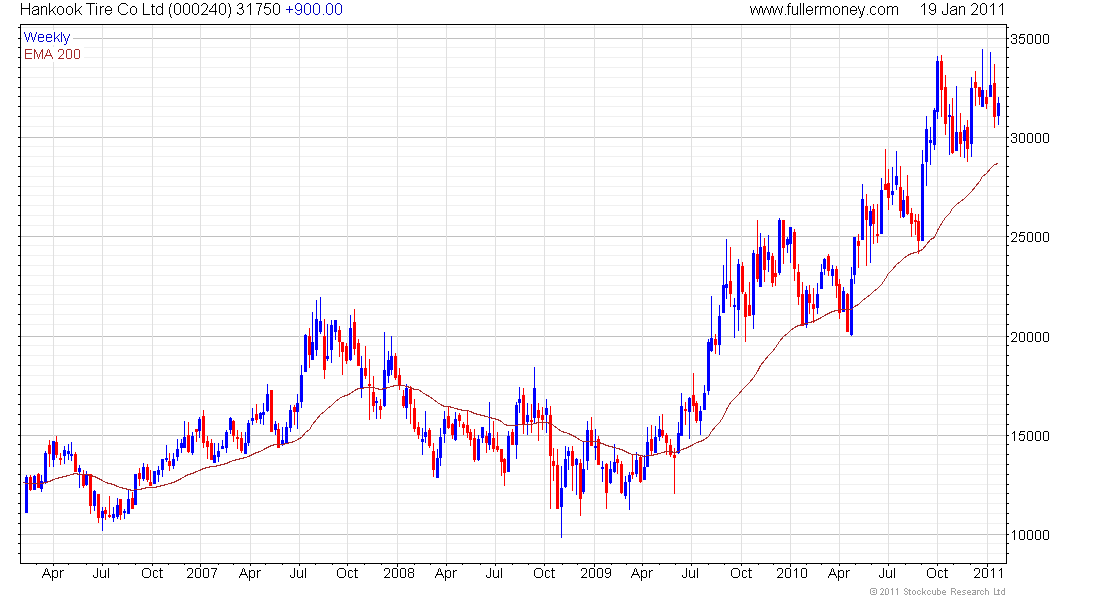Click the 19 Jan 2011 date
Image resolution: width=1100 pixels, height=600 pixels.
[962, 10]
